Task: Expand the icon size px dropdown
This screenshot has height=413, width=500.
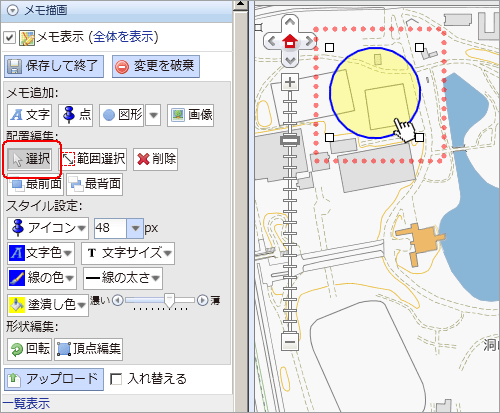Action: tap(135, 228)
